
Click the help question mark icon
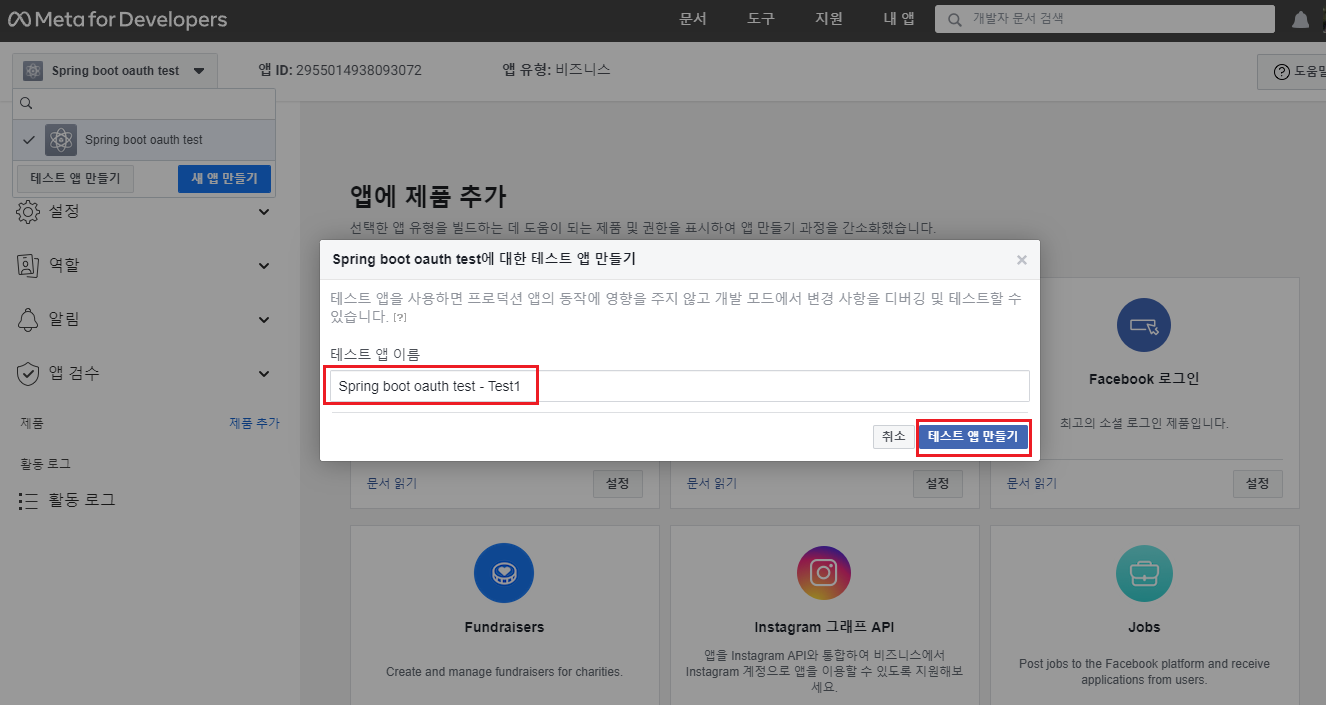1281,72
